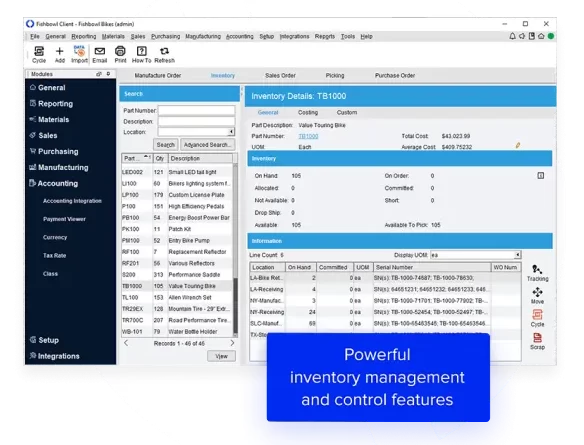Viewport: 584px width, 445px height.
Task: Click the Email toolbar icon
Action: [99, 54]
